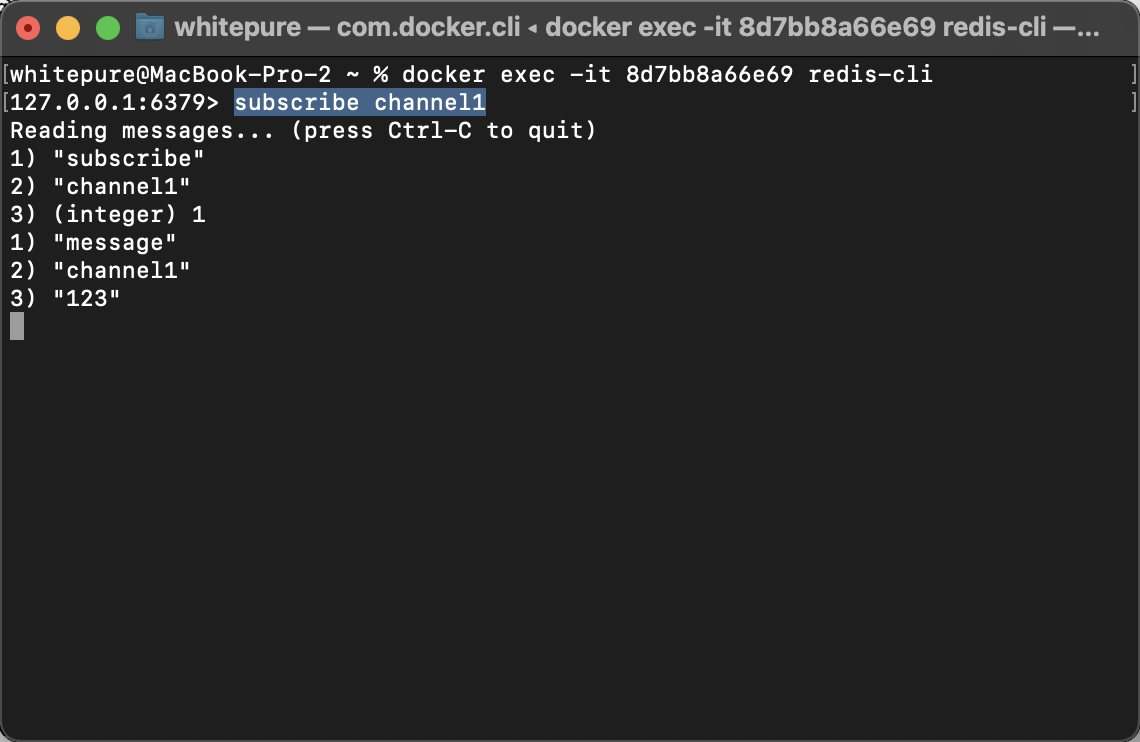Click the docker exec command line

[667, 74]
